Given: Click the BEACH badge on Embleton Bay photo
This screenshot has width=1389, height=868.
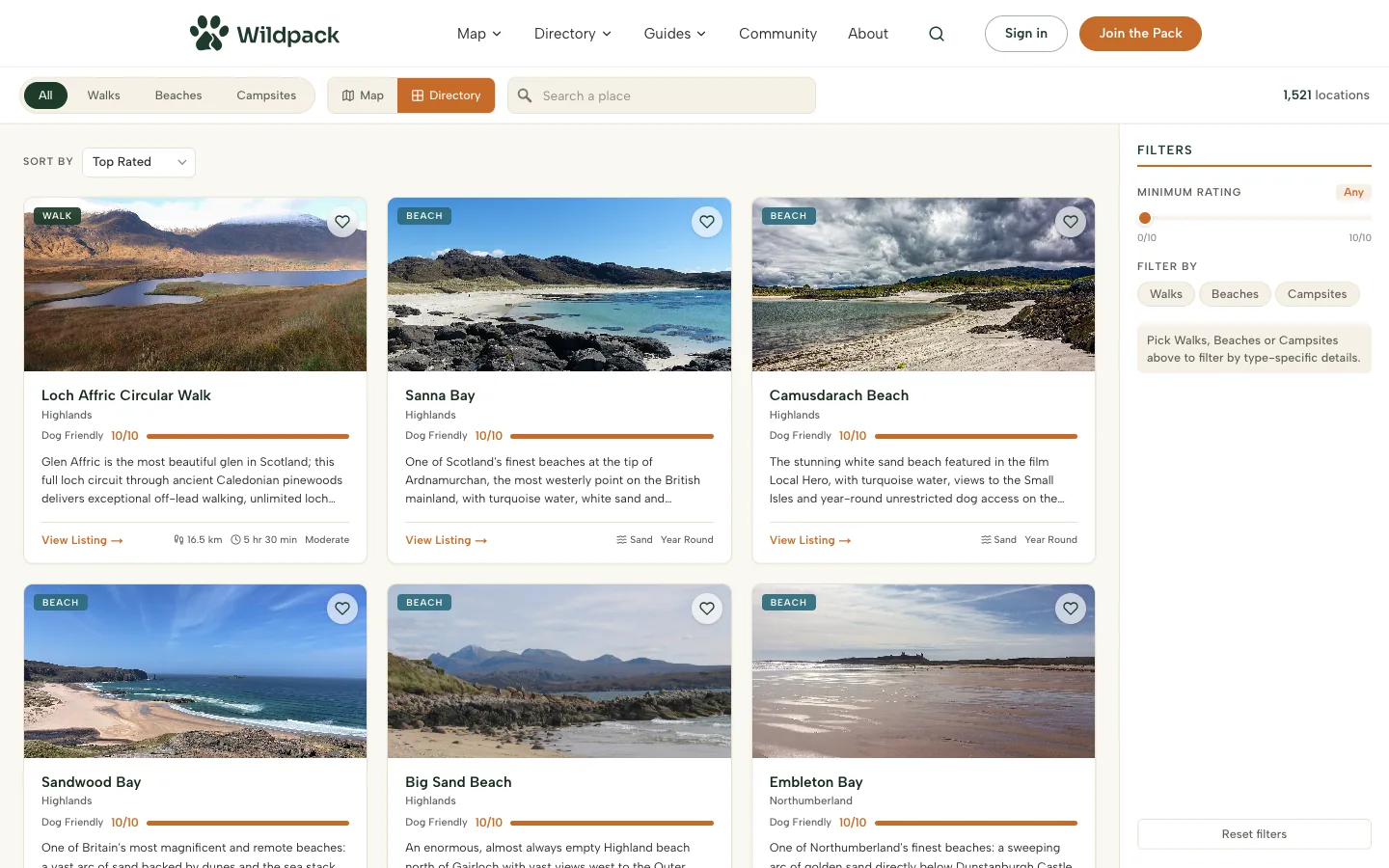Looking at the screenshot, I should 788,603.
